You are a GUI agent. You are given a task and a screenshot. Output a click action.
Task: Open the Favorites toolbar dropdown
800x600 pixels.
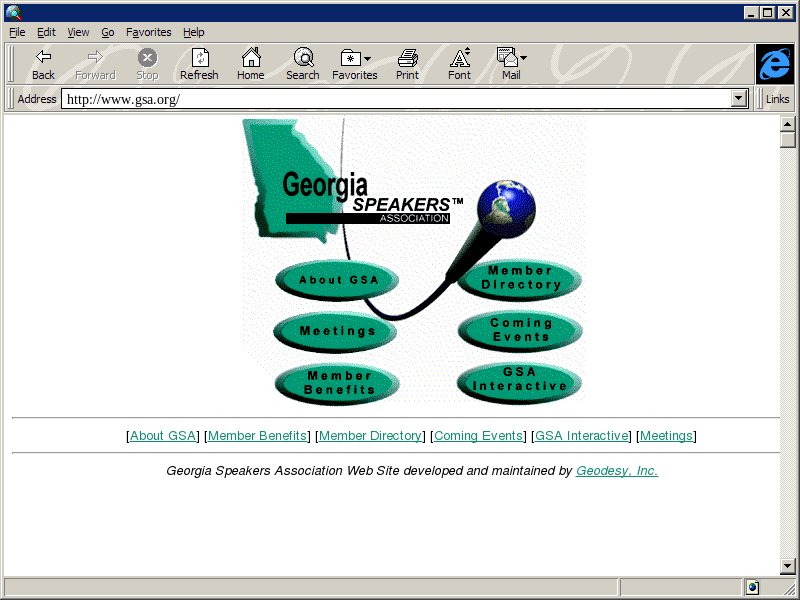pyautogui.click(x=354, y=64)
